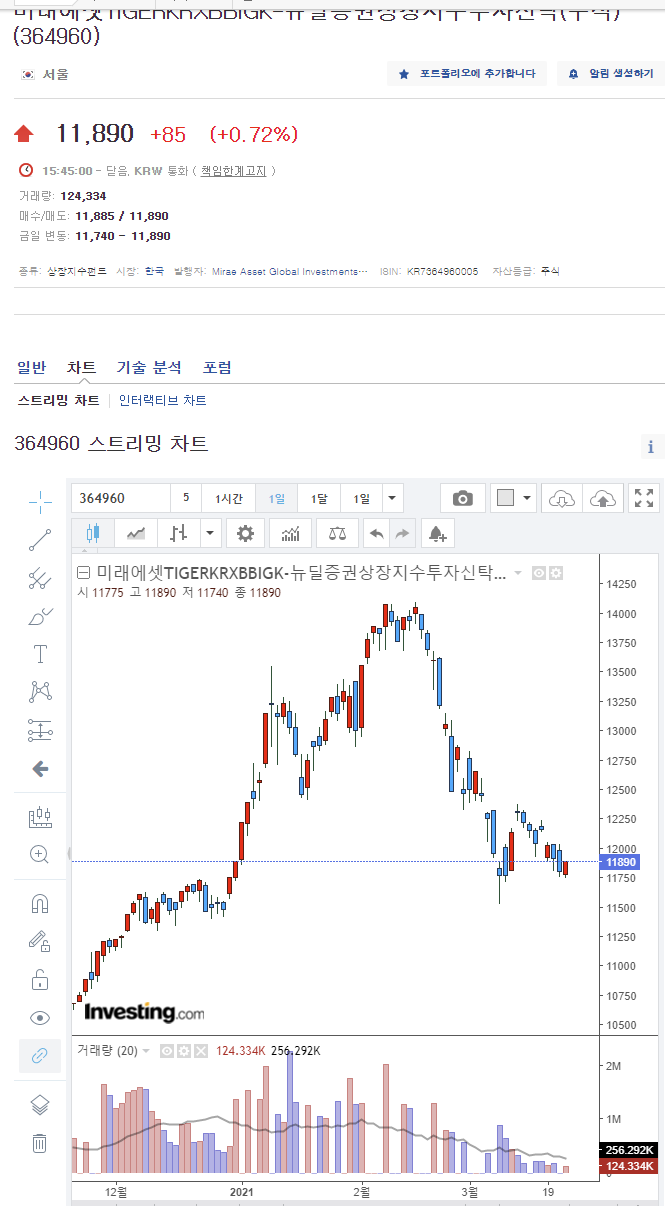Image resolution: width=665 pixels, height=1206 pixels.
Task: Switch to the 일반 tab
Action: (32, 368)
